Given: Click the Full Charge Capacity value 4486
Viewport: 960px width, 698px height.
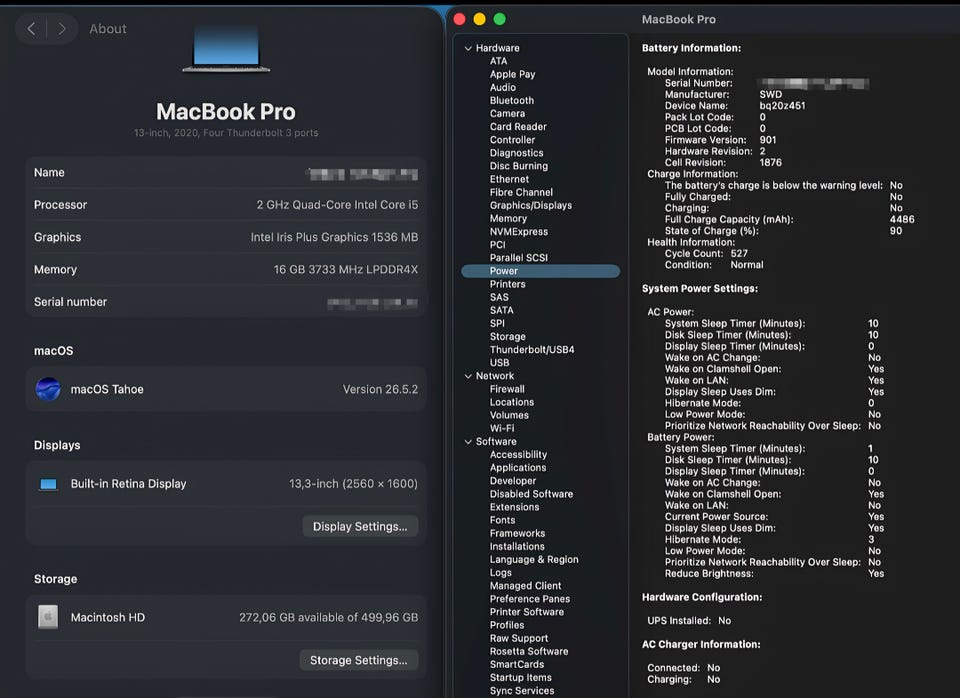Looking at the screenshot, I should click(902, 219).
